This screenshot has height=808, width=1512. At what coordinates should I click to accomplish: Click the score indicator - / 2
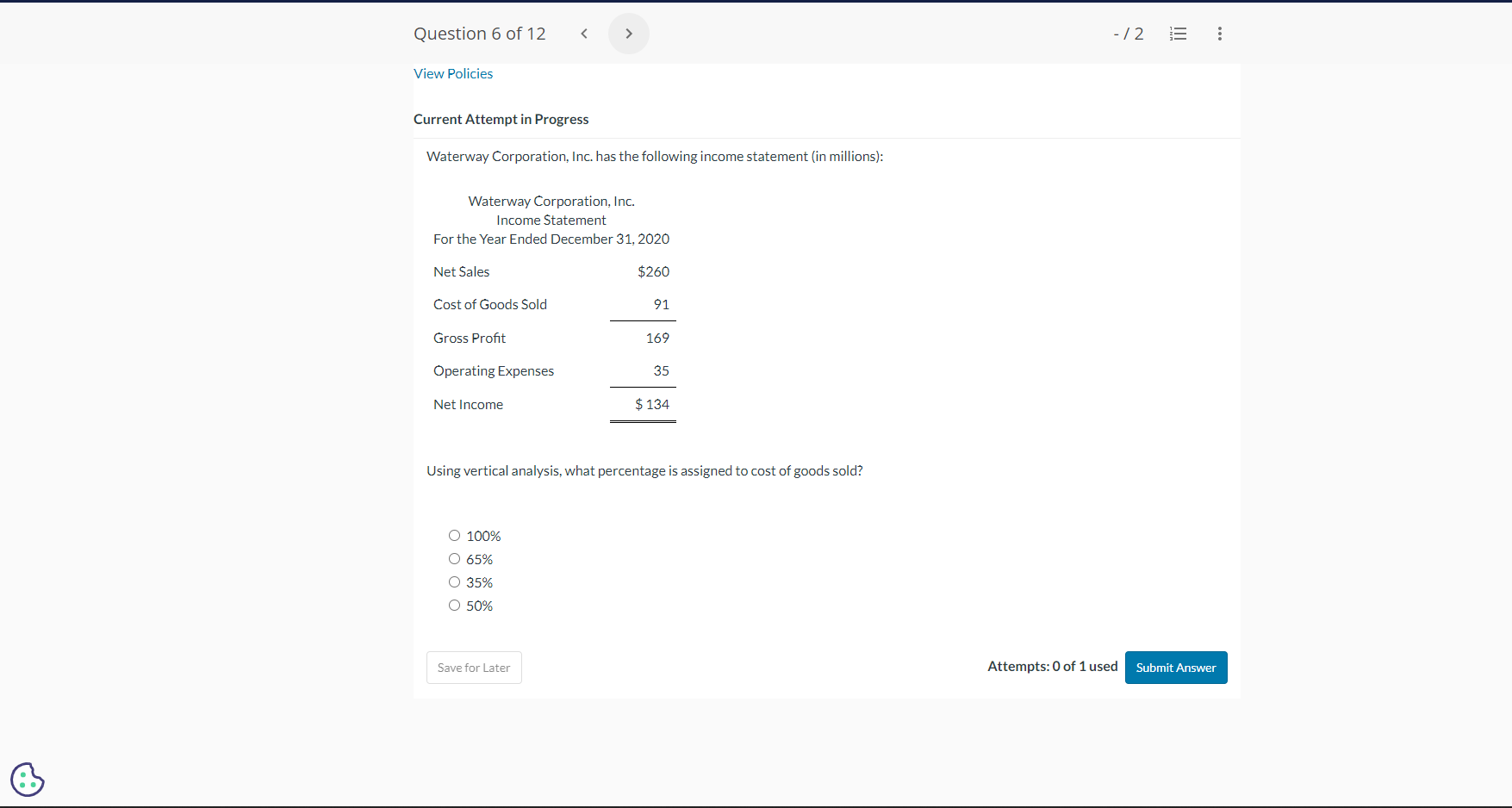tap(1129, 34)
